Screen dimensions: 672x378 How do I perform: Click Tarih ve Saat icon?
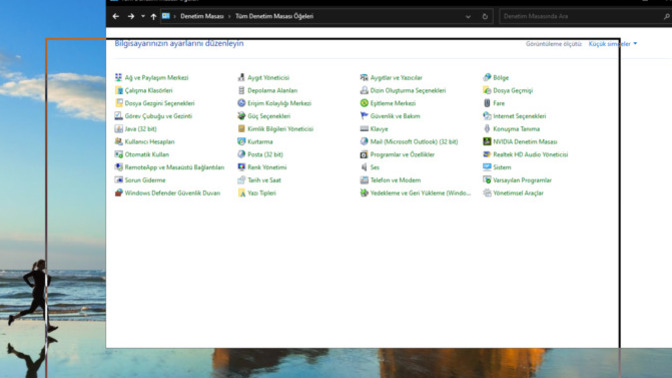click(242, 180)
